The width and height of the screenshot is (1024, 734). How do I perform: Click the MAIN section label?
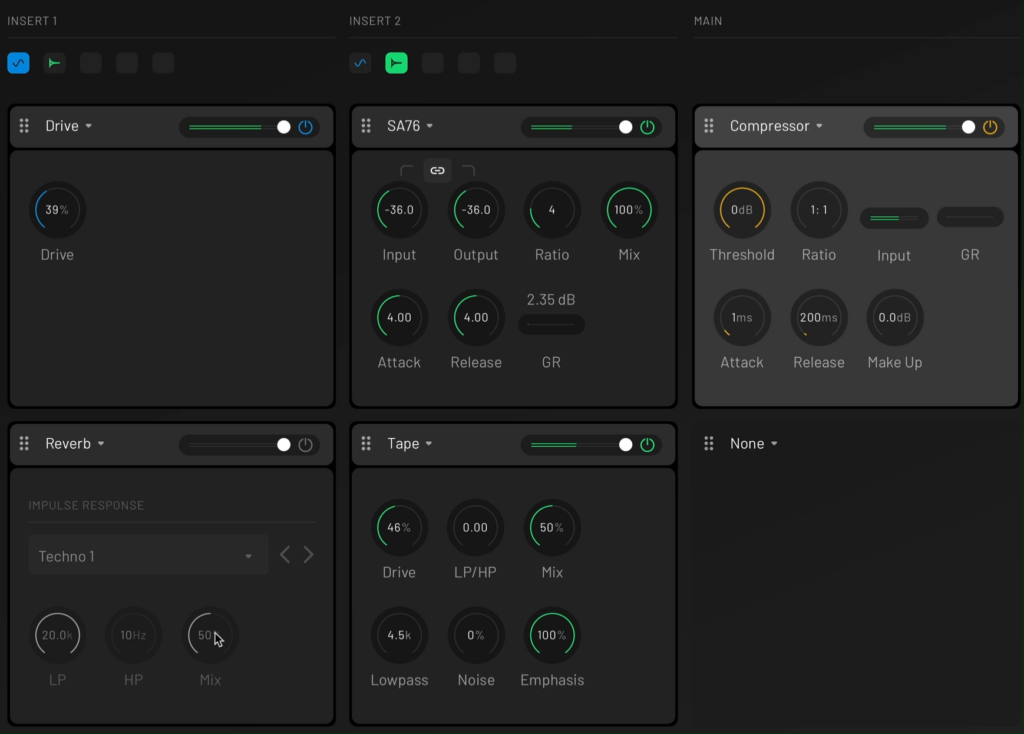click(708, 21)
